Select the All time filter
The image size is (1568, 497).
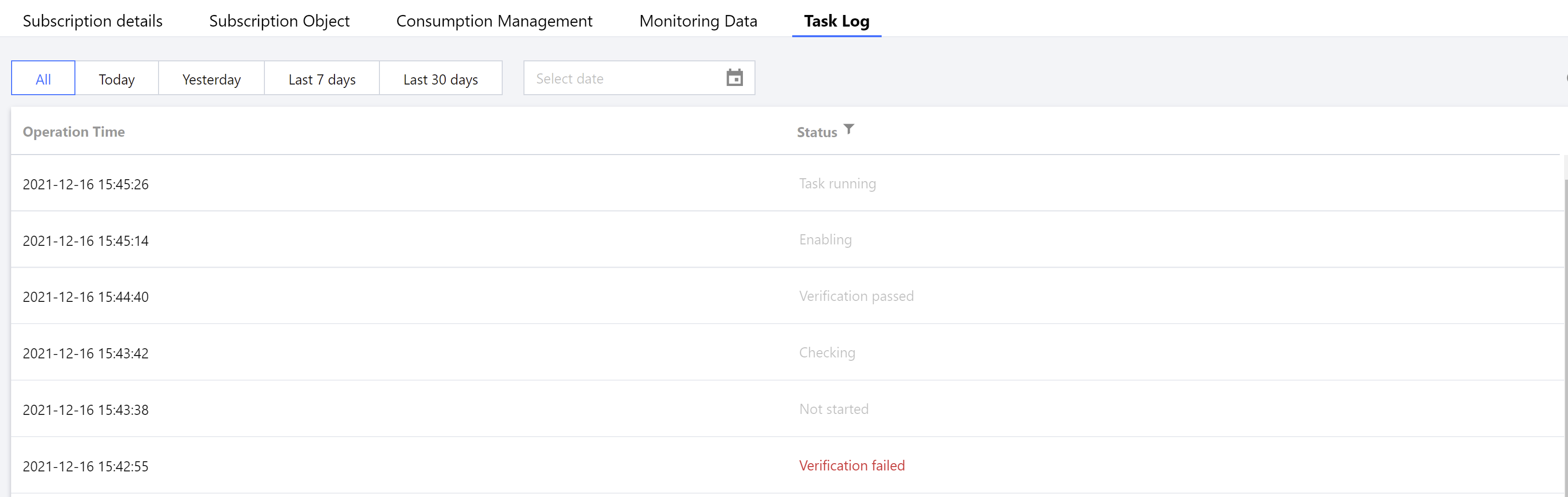(x=43, y=79)
